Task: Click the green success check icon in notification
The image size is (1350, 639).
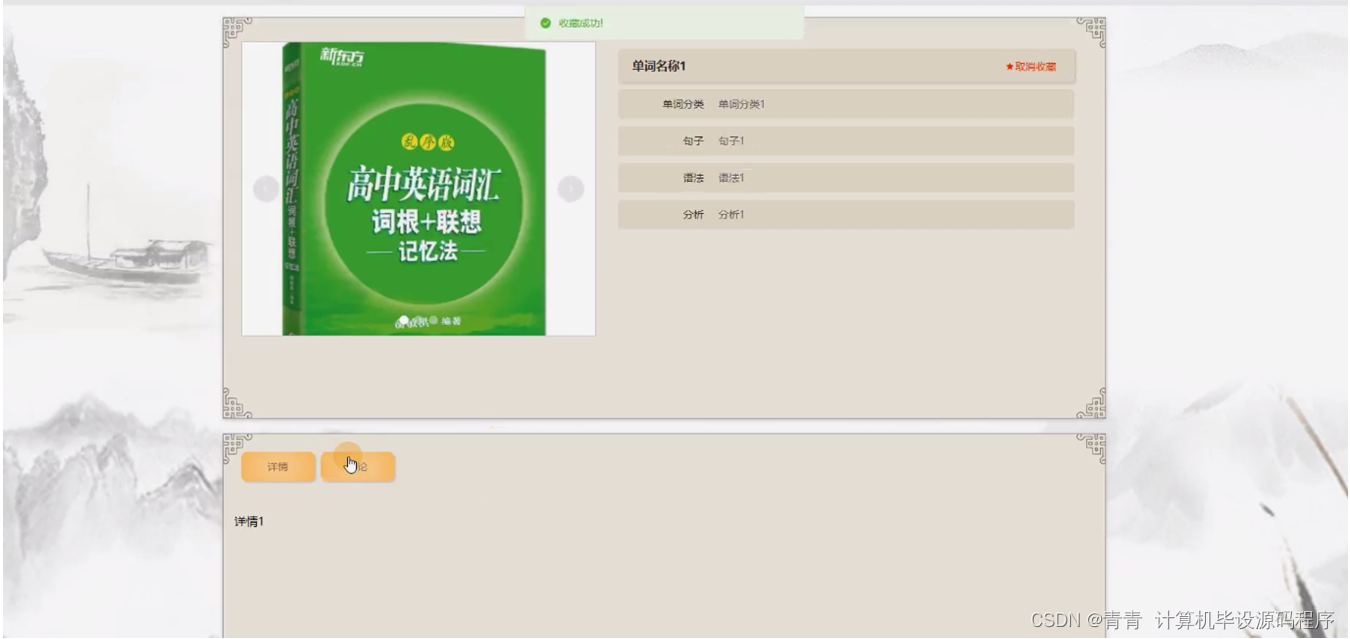Action: click(545, 23)
